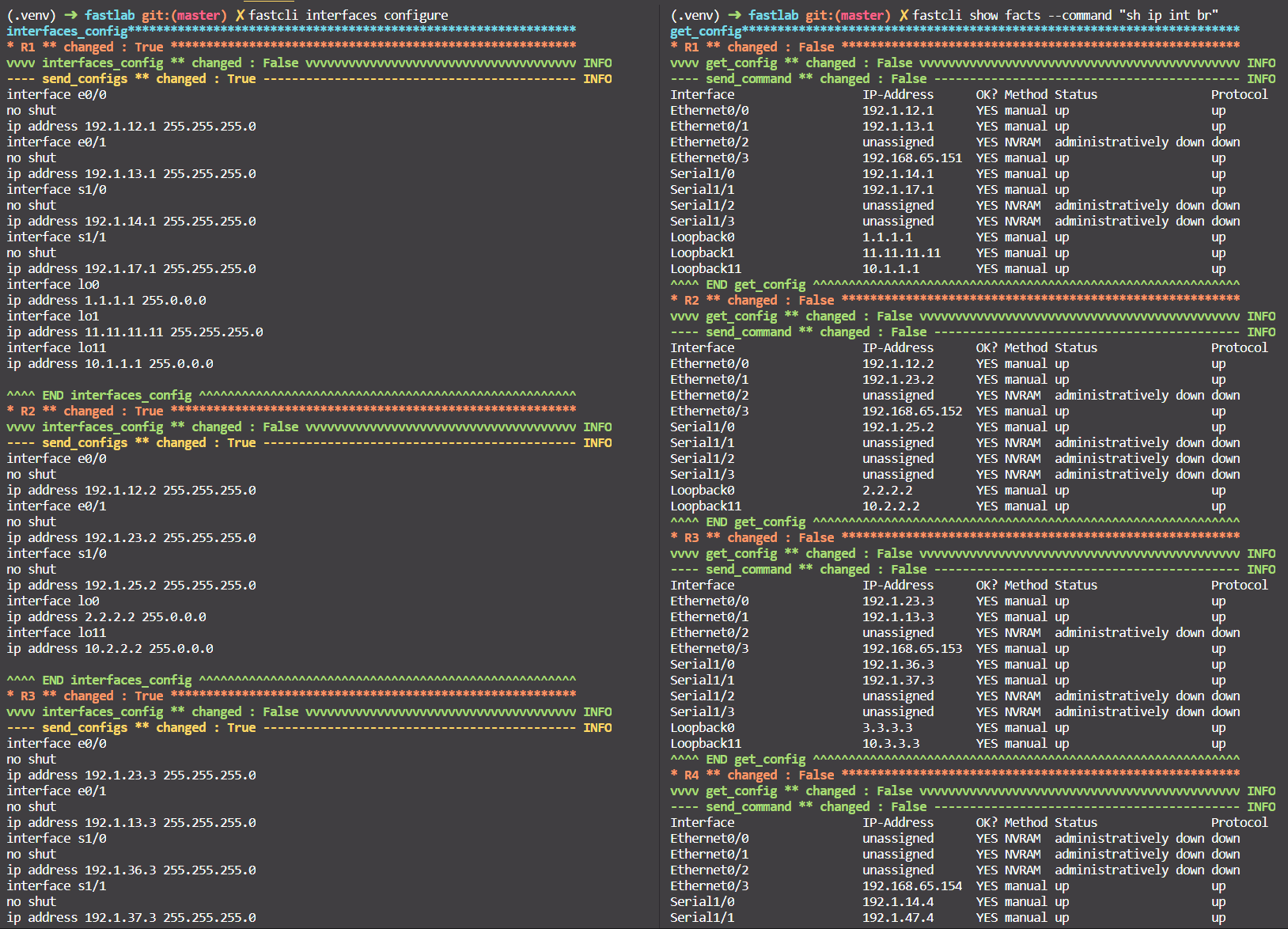Click 'ip address 10.2.2.2 255.0.0.0' line

pyautogui.click(x=110, y=648)
